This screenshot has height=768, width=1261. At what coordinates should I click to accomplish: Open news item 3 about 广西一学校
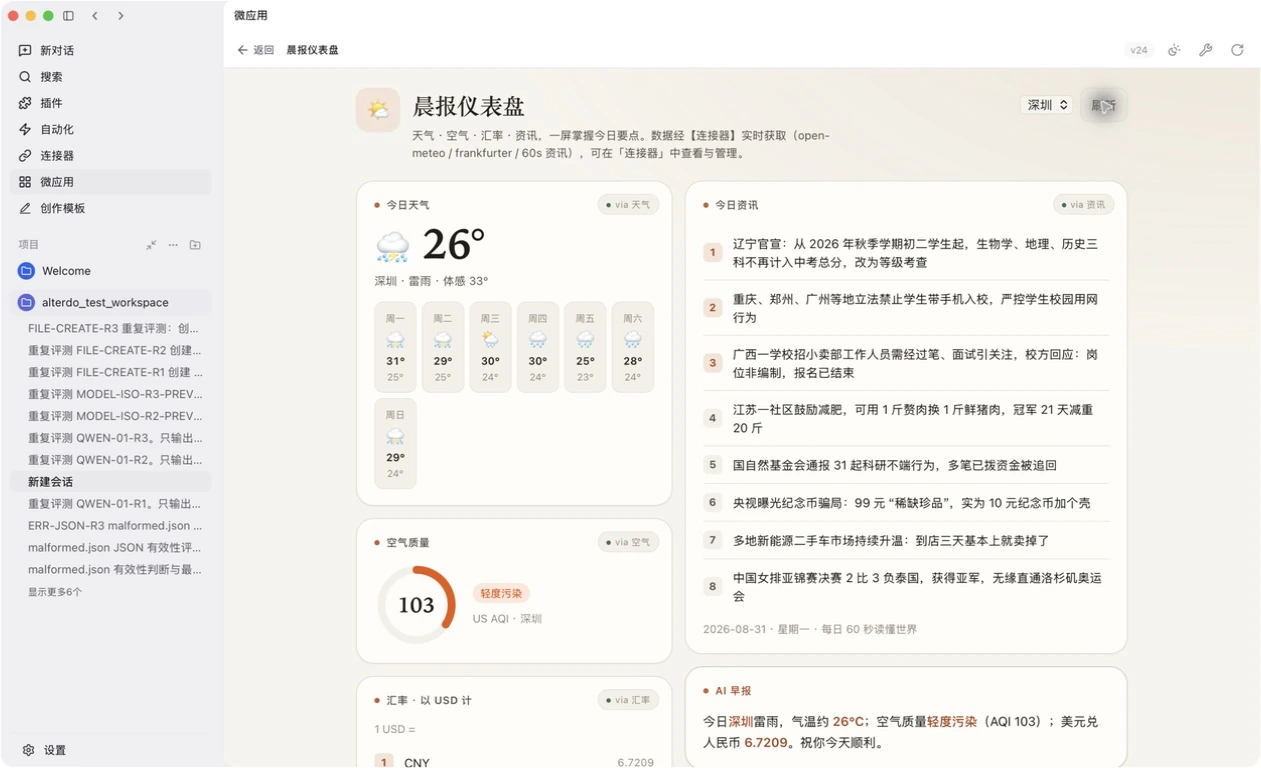(x=906, y=363)
